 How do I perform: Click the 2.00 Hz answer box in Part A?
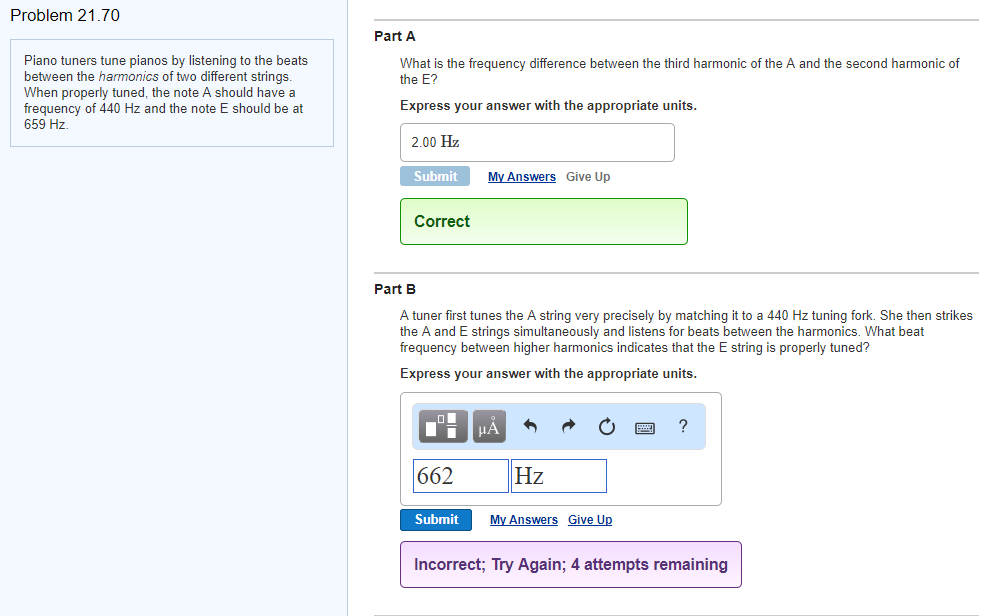coord(537,142)
